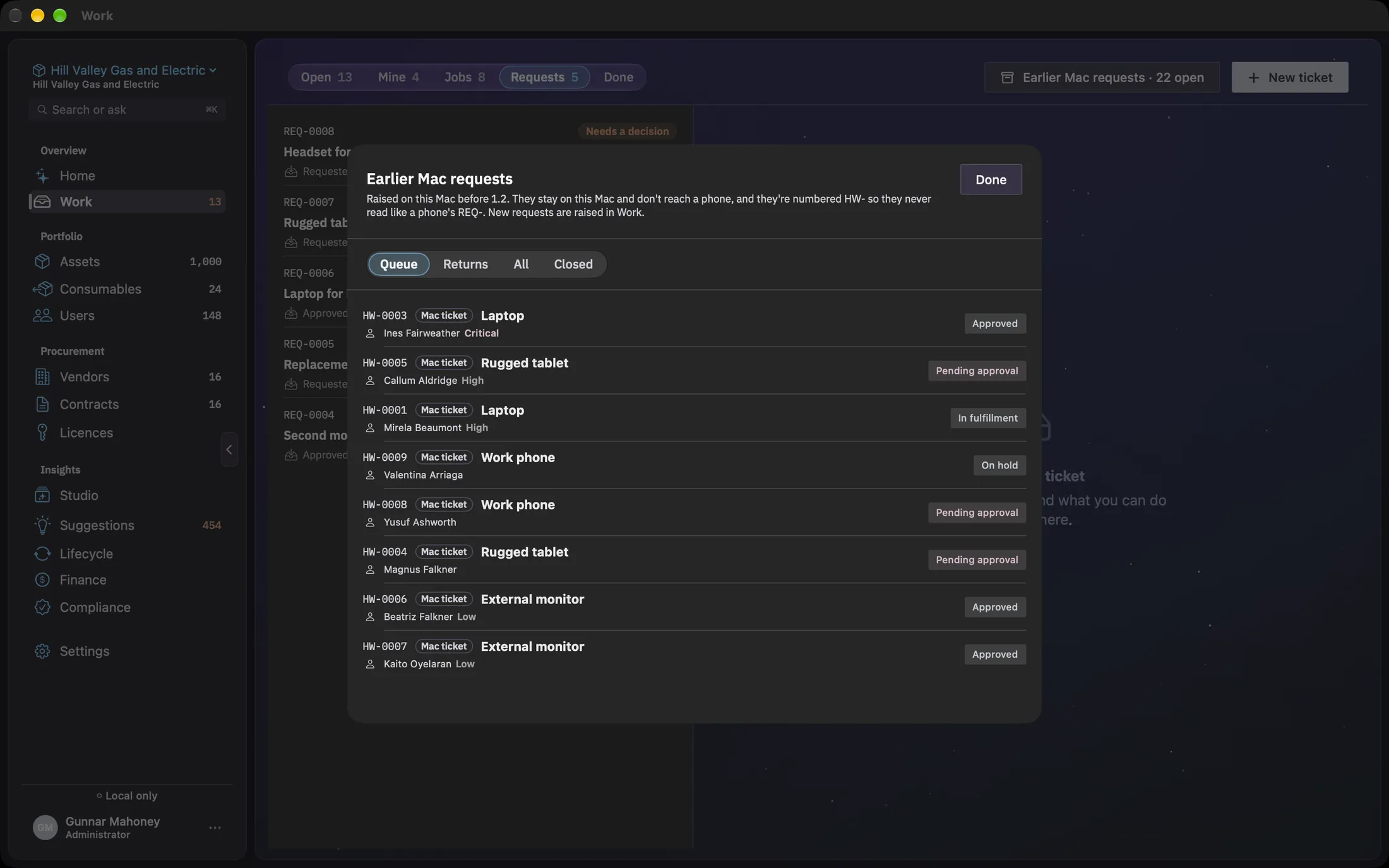Image resolution: width=1389 pixels, height=868 pixels.
Task: Open the user options ellipsis menu
Action: click(x=215, y=828)
